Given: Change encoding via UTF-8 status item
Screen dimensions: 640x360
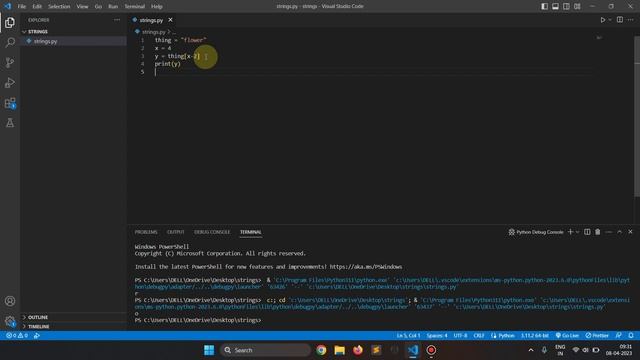Looking at the screenshot, I should [x=460, y=336].
